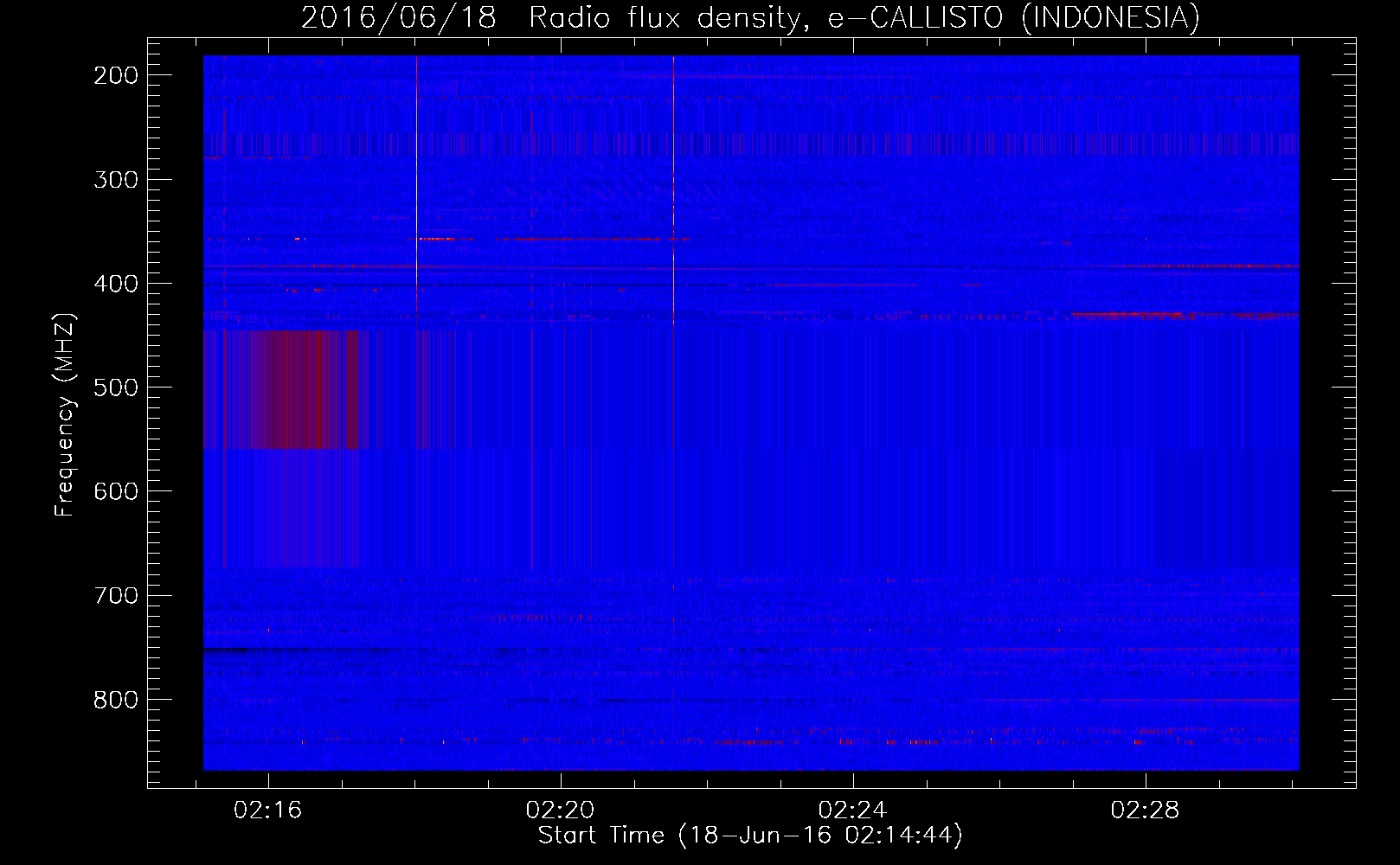1400x865 pixels.
Task: Select the 300 frequency tick label
Action: (x=116, y=179)
